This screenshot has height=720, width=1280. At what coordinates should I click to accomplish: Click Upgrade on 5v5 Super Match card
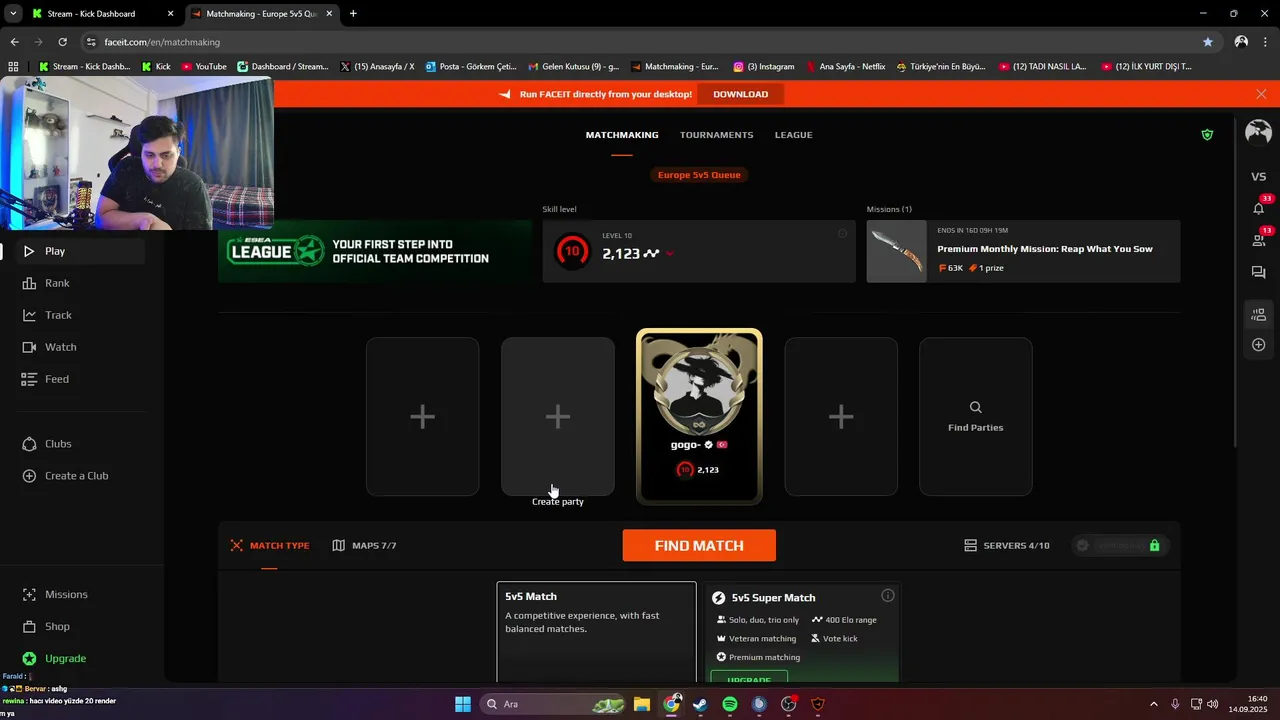749,678
